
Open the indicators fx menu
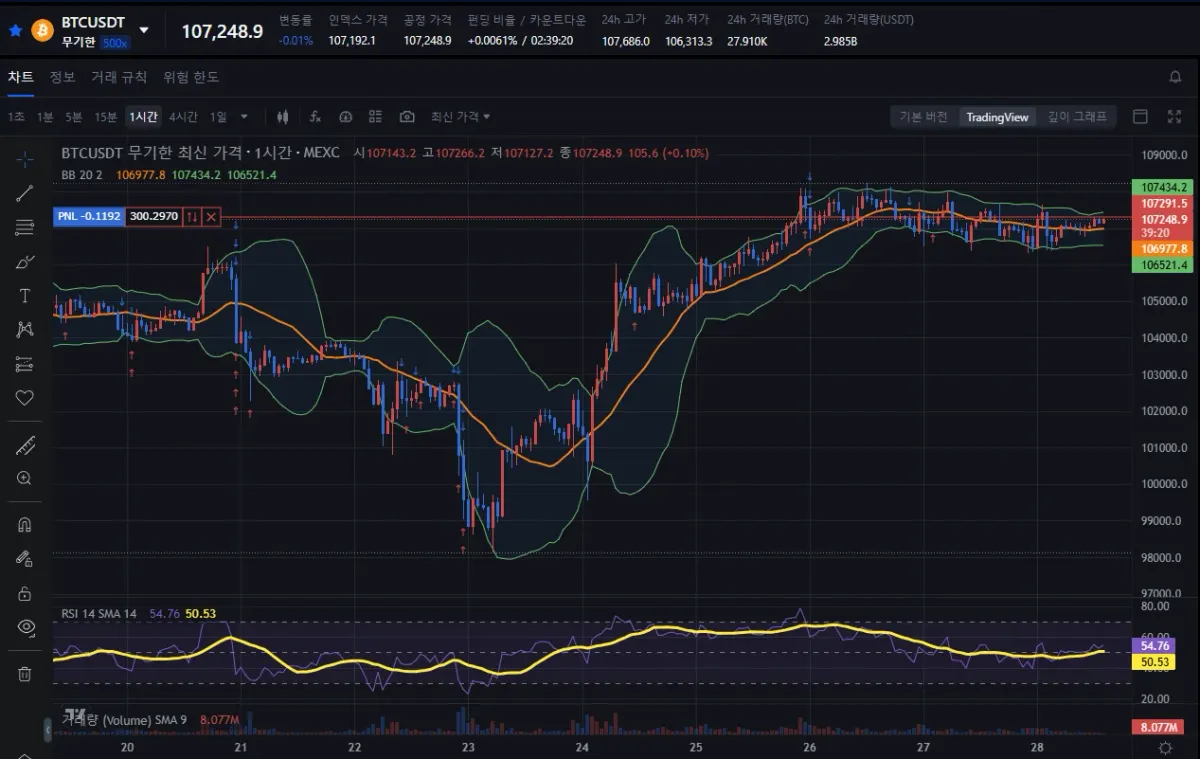click(x=315, y=117)
